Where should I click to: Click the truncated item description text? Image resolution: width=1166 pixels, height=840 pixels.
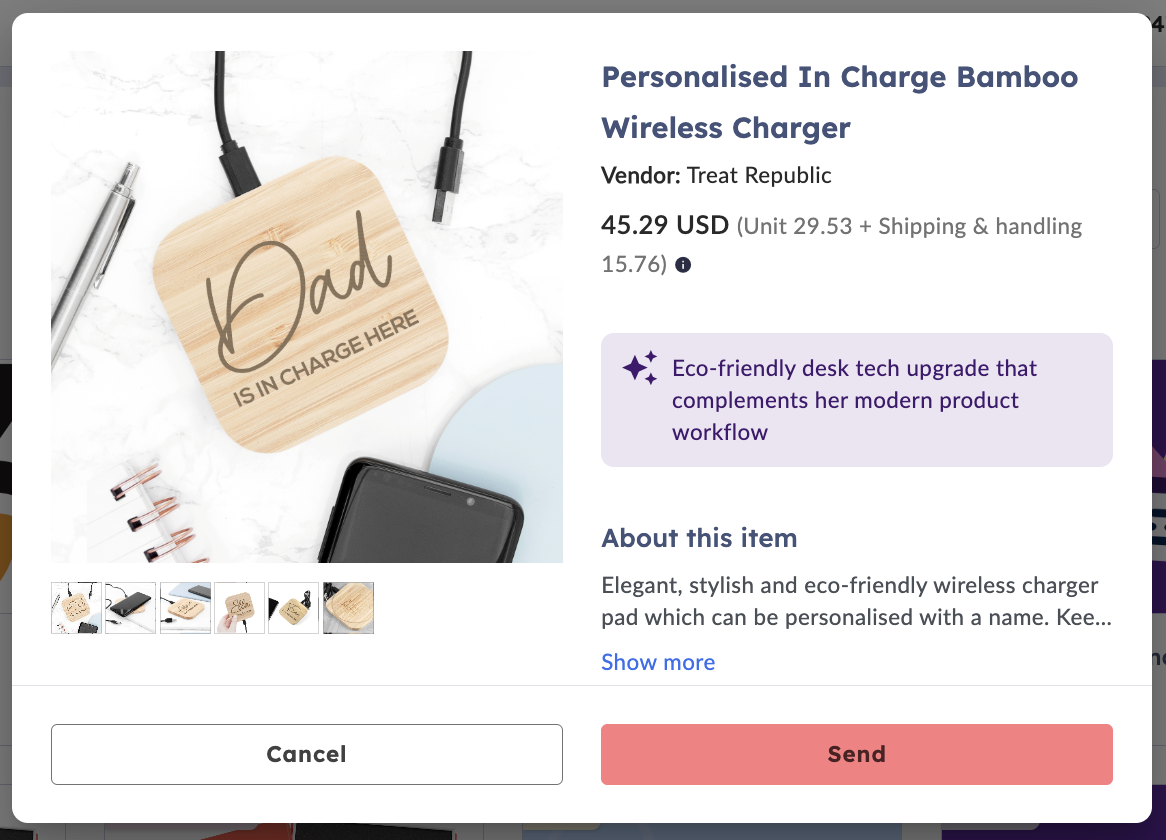click(x=857, y=601)
